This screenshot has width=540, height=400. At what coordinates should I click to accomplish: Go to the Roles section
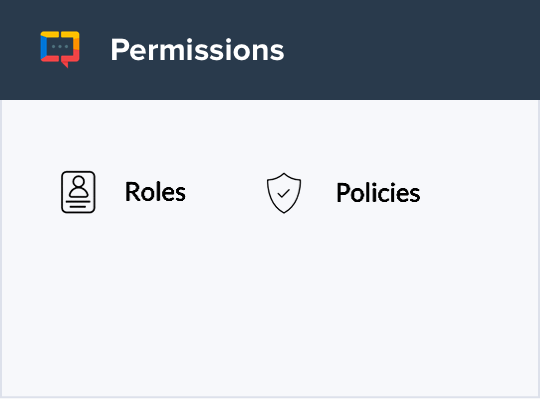123,192
